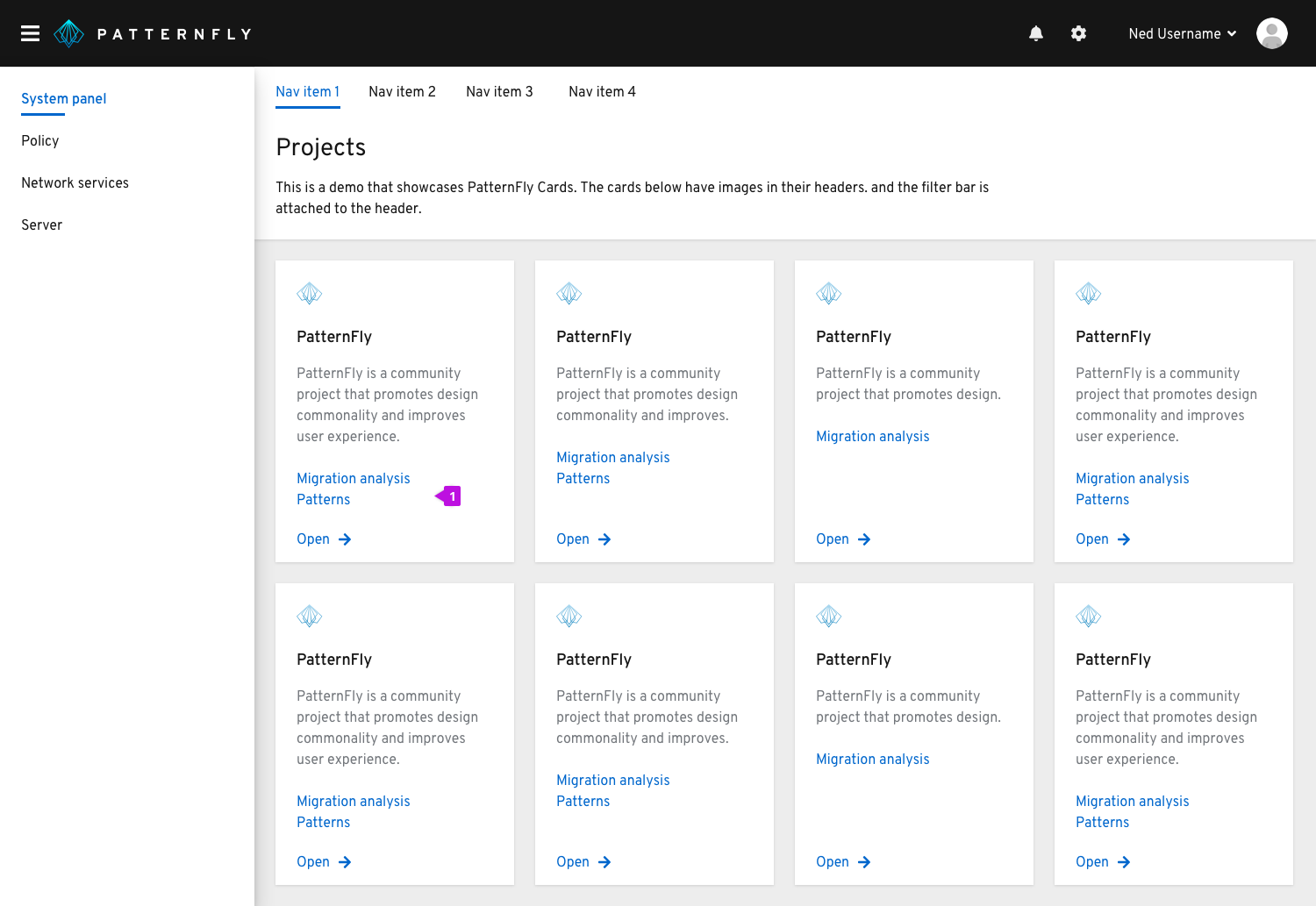The height and width of the screenshot is (906, 1316).
Task: Click Open link in third top-row card
Action: pos(843,539)
